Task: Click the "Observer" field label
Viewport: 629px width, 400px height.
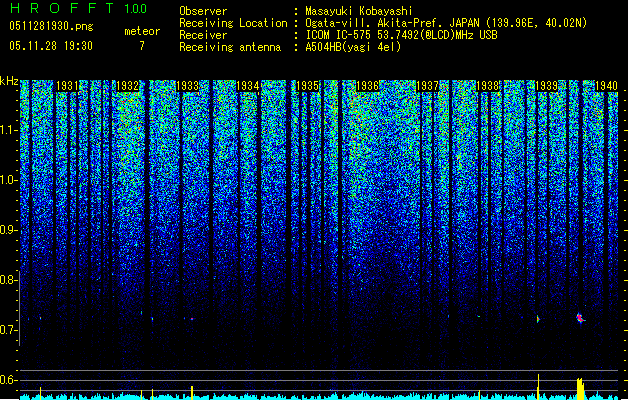Action: tap(203, 11)
